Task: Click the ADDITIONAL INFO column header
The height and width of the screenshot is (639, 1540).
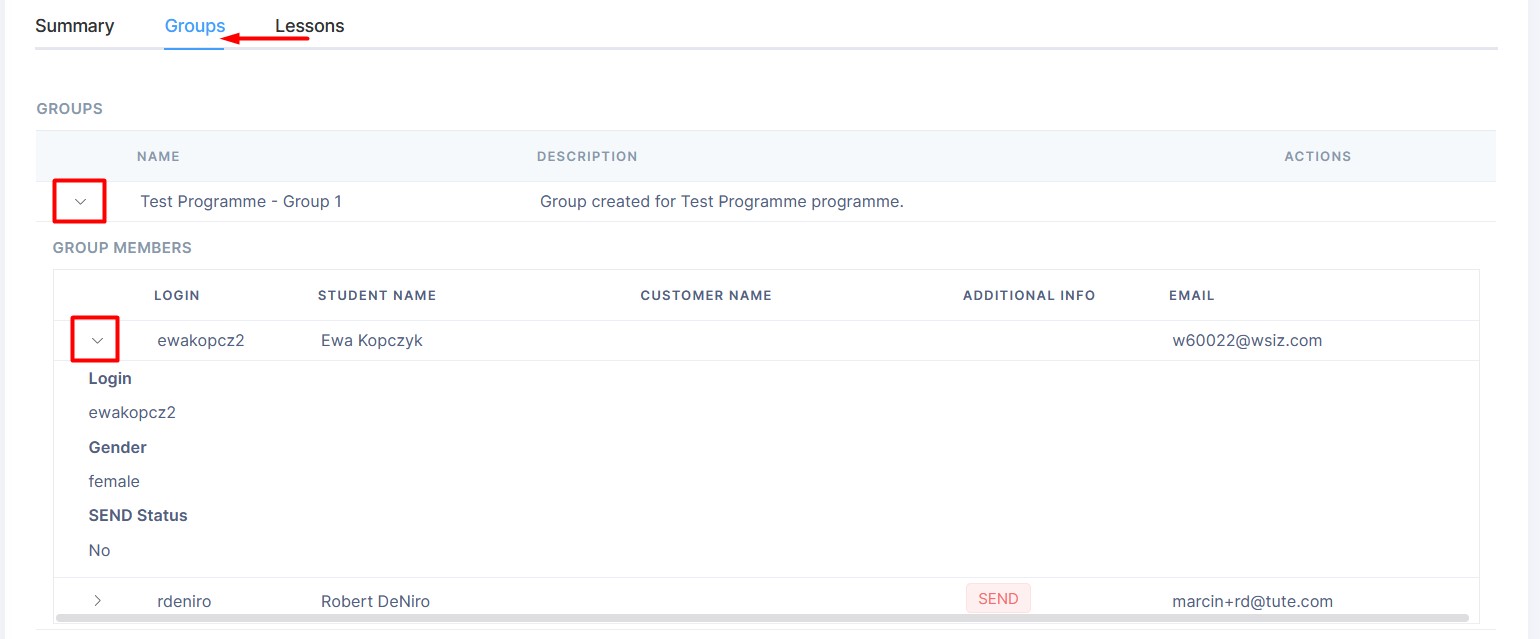Action: 1029,296
